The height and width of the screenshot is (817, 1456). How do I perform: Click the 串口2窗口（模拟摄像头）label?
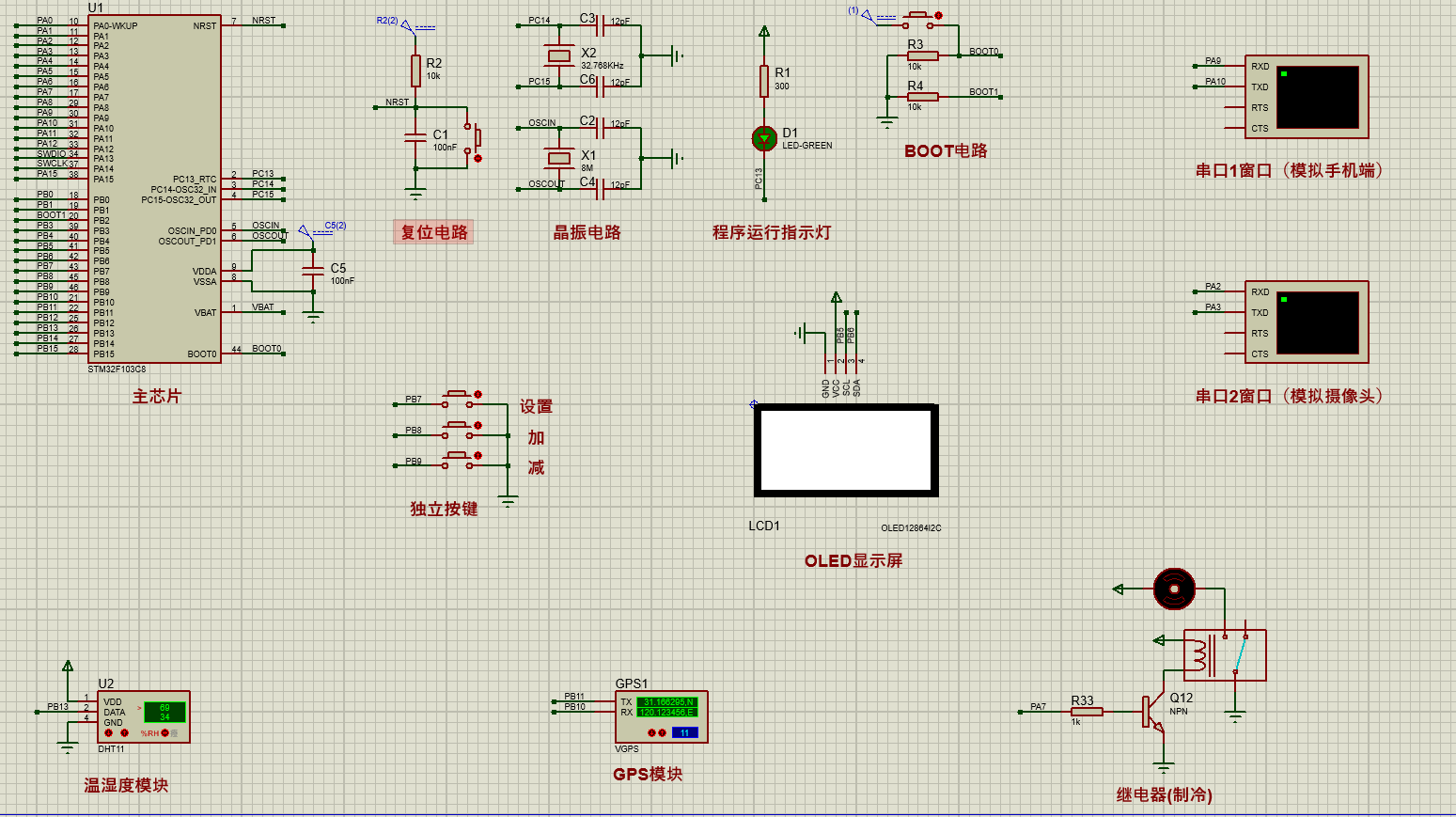tap(1289, 396)
